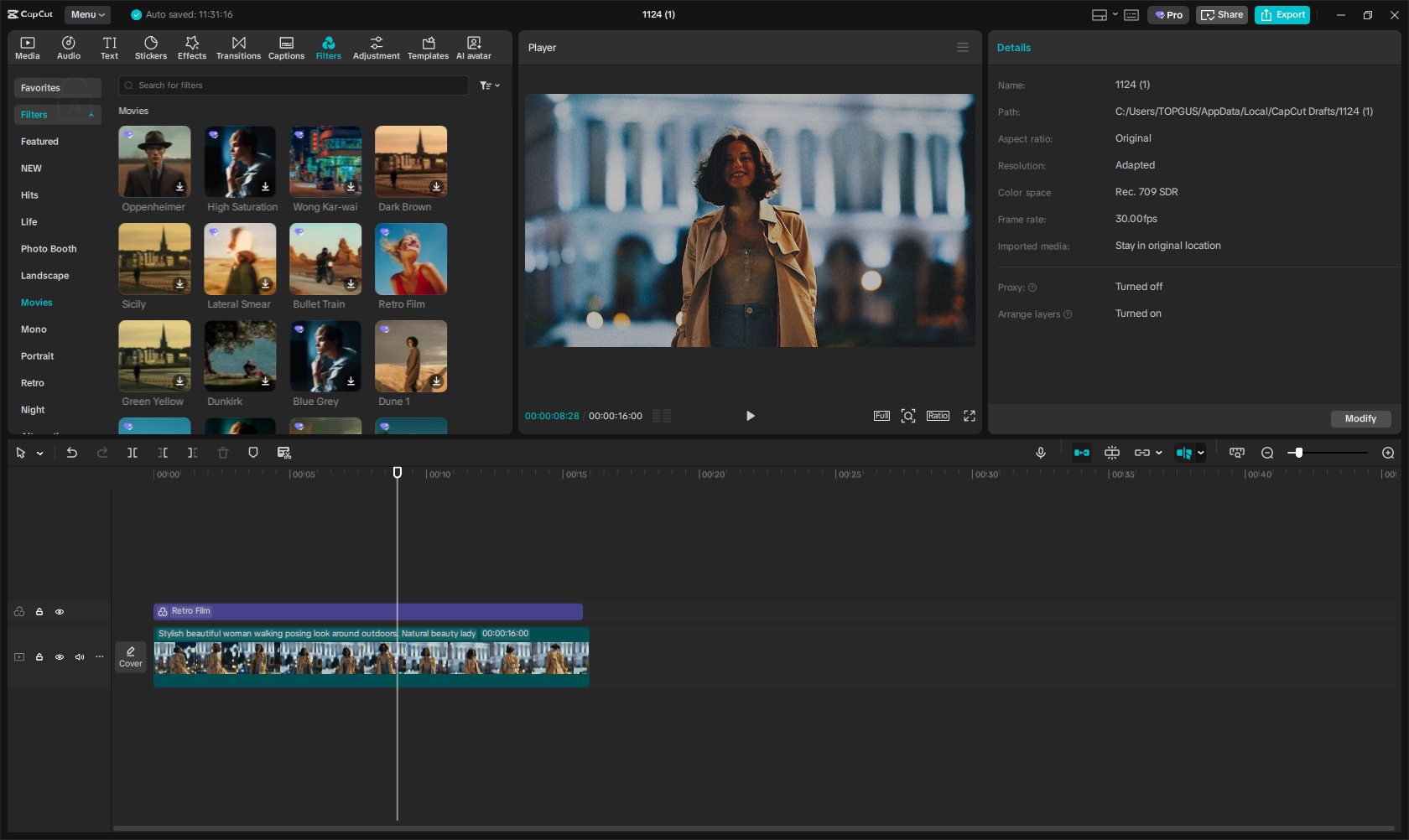The width and height of the screenshot is (1409, 840).
Task: Select the Retro Film filter thumbnail
Action: pos(411,259)
